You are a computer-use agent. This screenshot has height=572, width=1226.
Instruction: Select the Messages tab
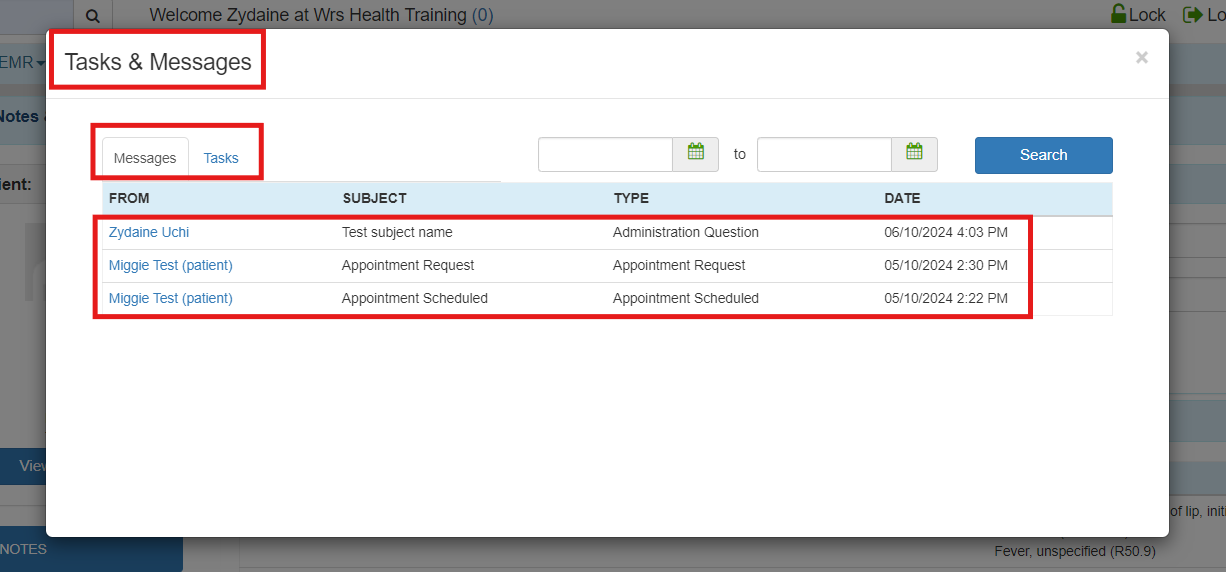click(x=145, y=158)
